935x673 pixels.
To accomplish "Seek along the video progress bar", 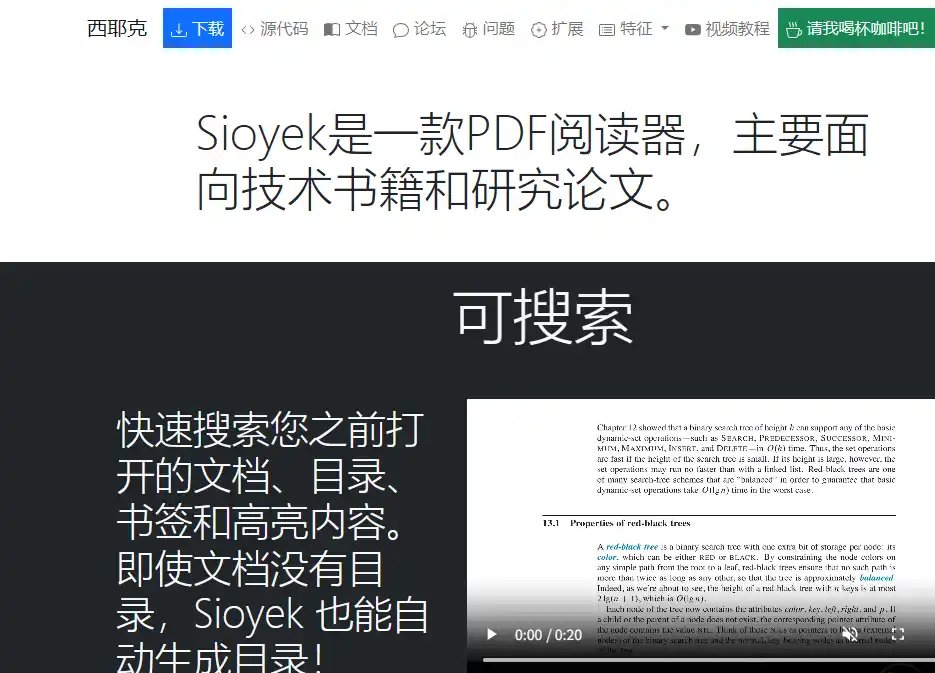I will point(708,660).
